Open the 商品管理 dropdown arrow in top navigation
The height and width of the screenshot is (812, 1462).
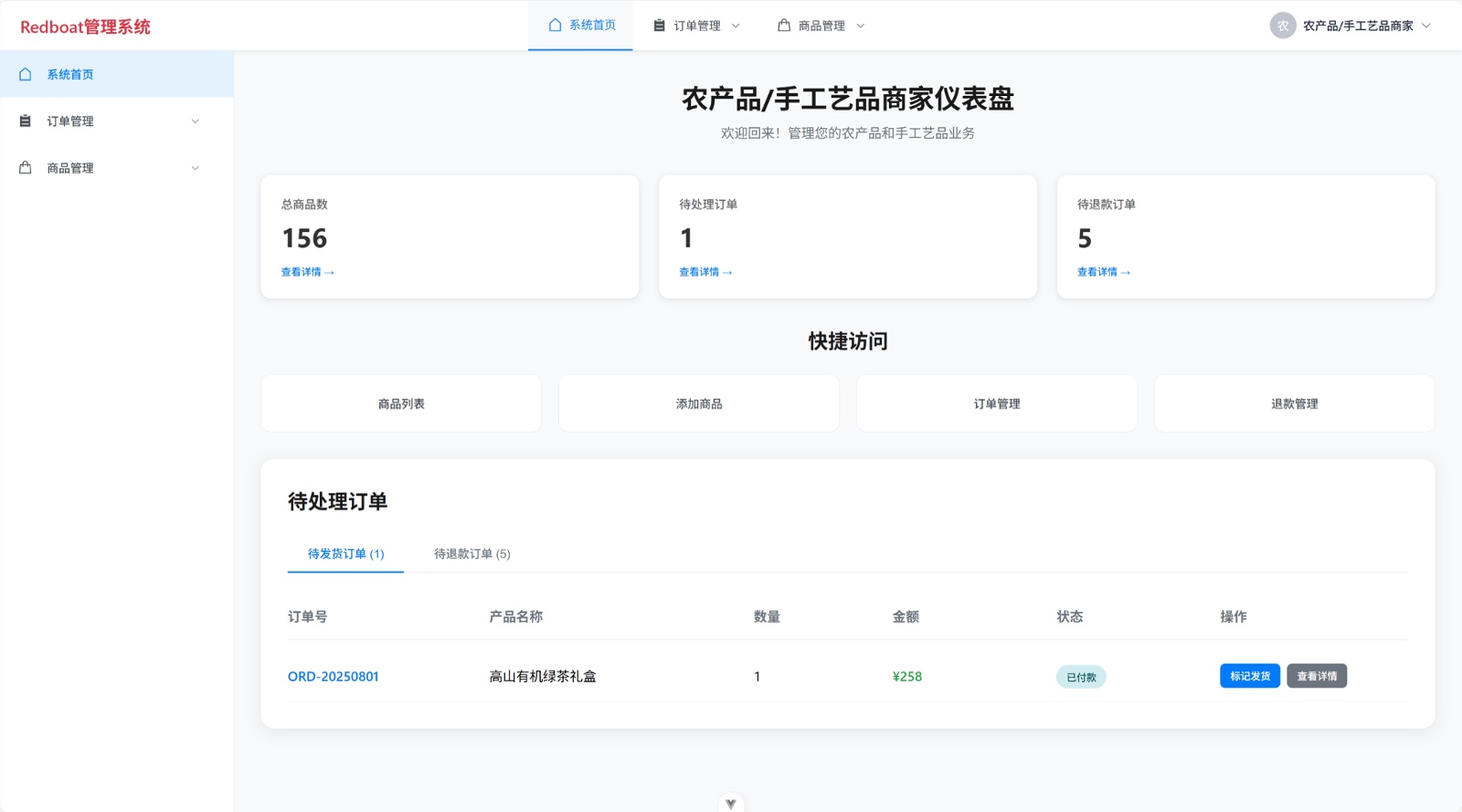860,26
